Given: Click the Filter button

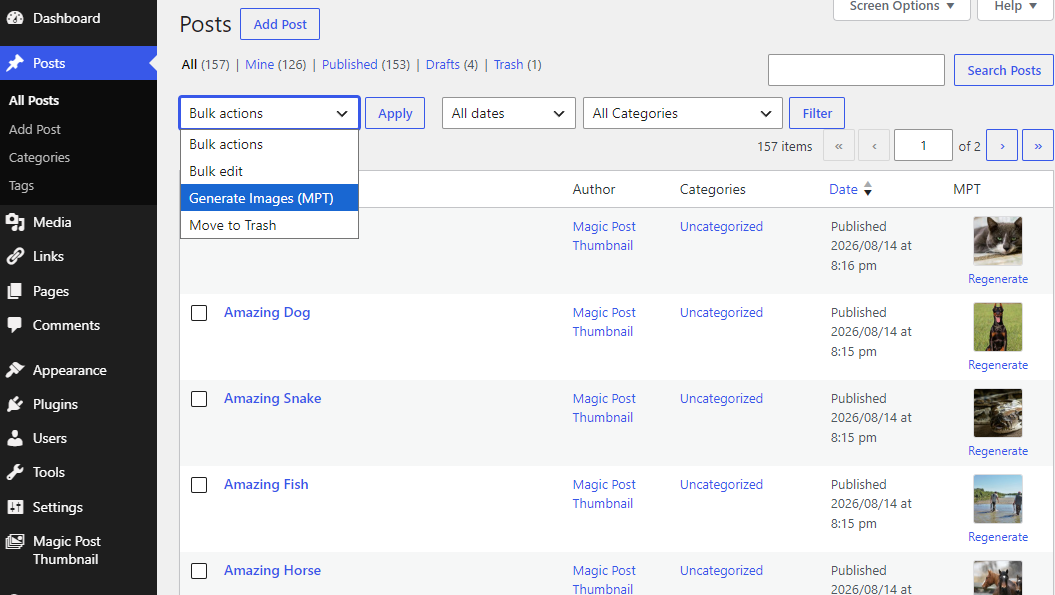Looking at the screenshot, I should tap(817, 113).
